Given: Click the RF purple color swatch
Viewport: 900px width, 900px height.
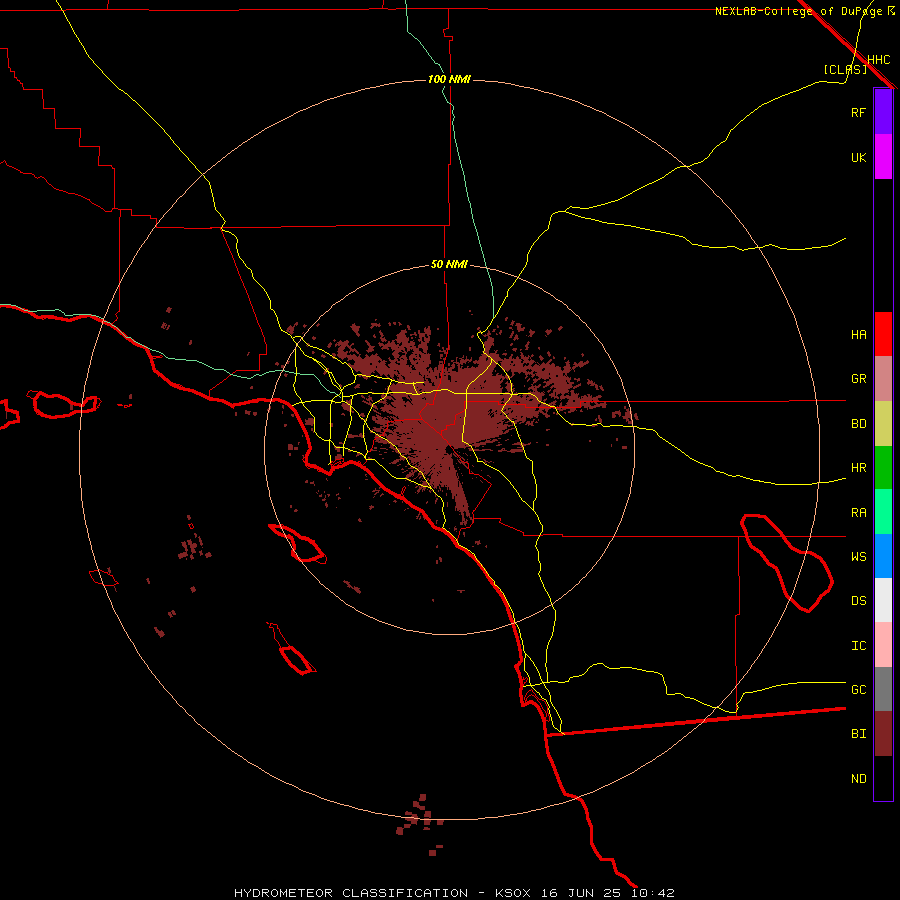Looking at the screenshot, I should [x=883, y=112].
